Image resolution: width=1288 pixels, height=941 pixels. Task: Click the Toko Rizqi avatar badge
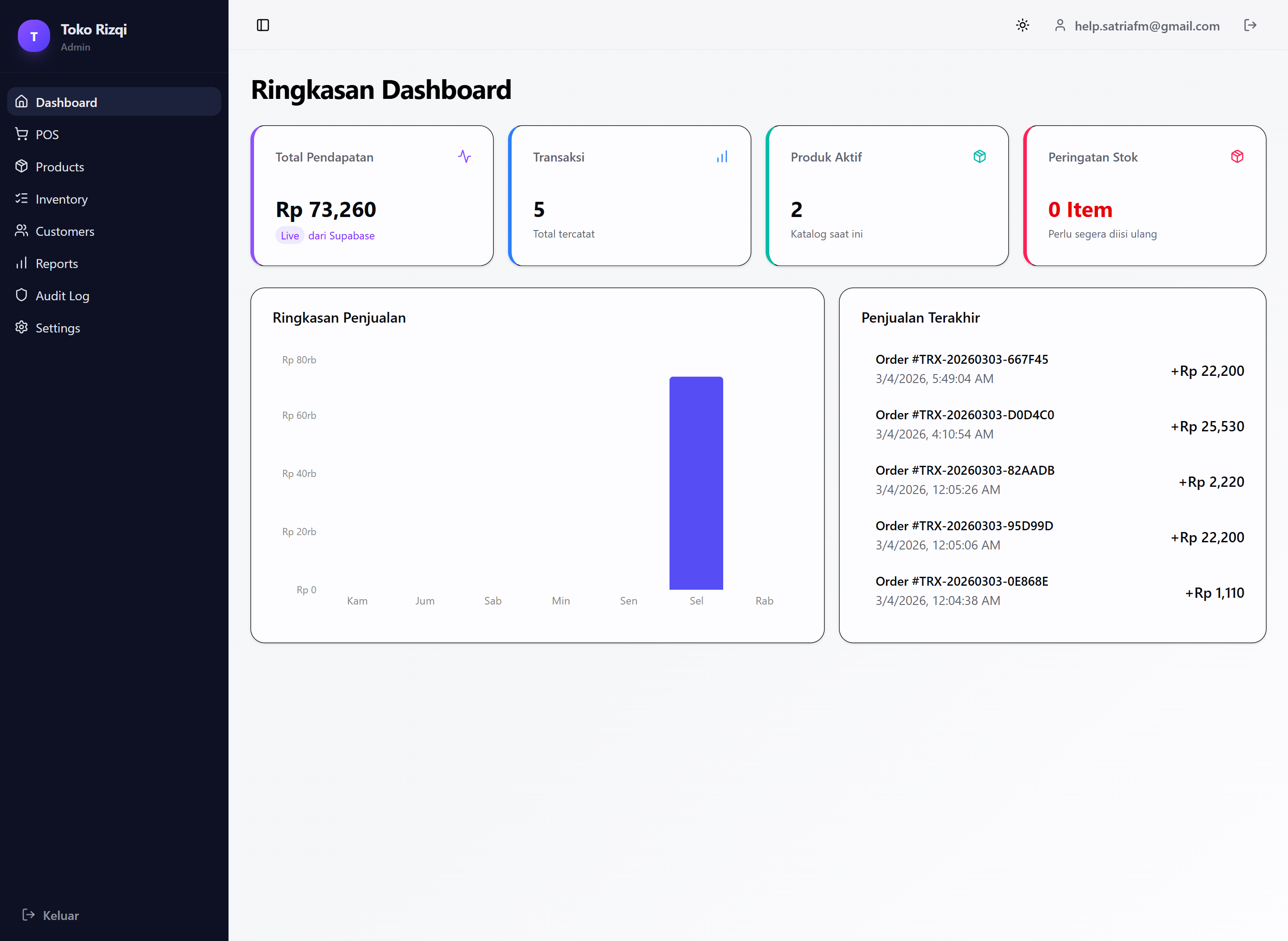[x=34, y=36]
